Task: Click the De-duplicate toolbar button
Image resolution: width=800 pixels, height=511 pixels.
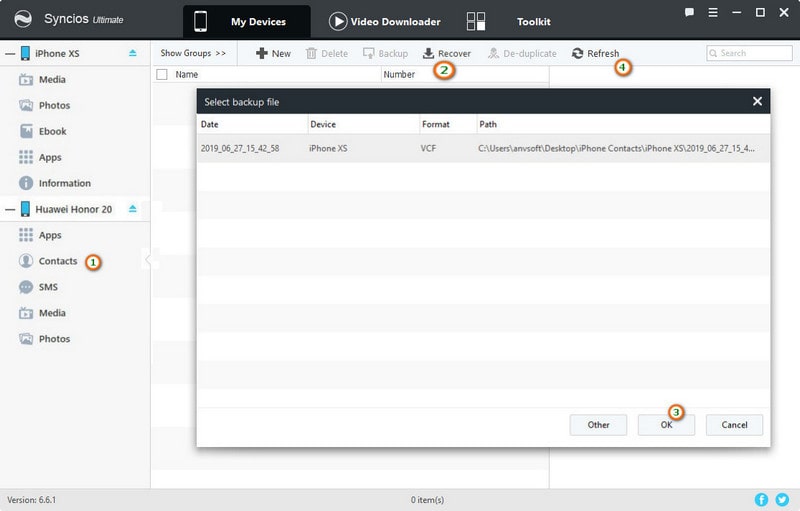Action: click(x=522, y=53)
